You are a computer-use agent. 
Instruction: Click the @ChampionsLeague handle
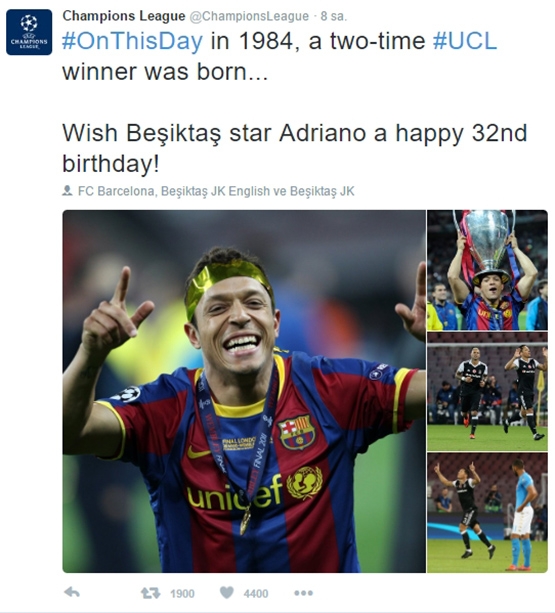[249, 16]
